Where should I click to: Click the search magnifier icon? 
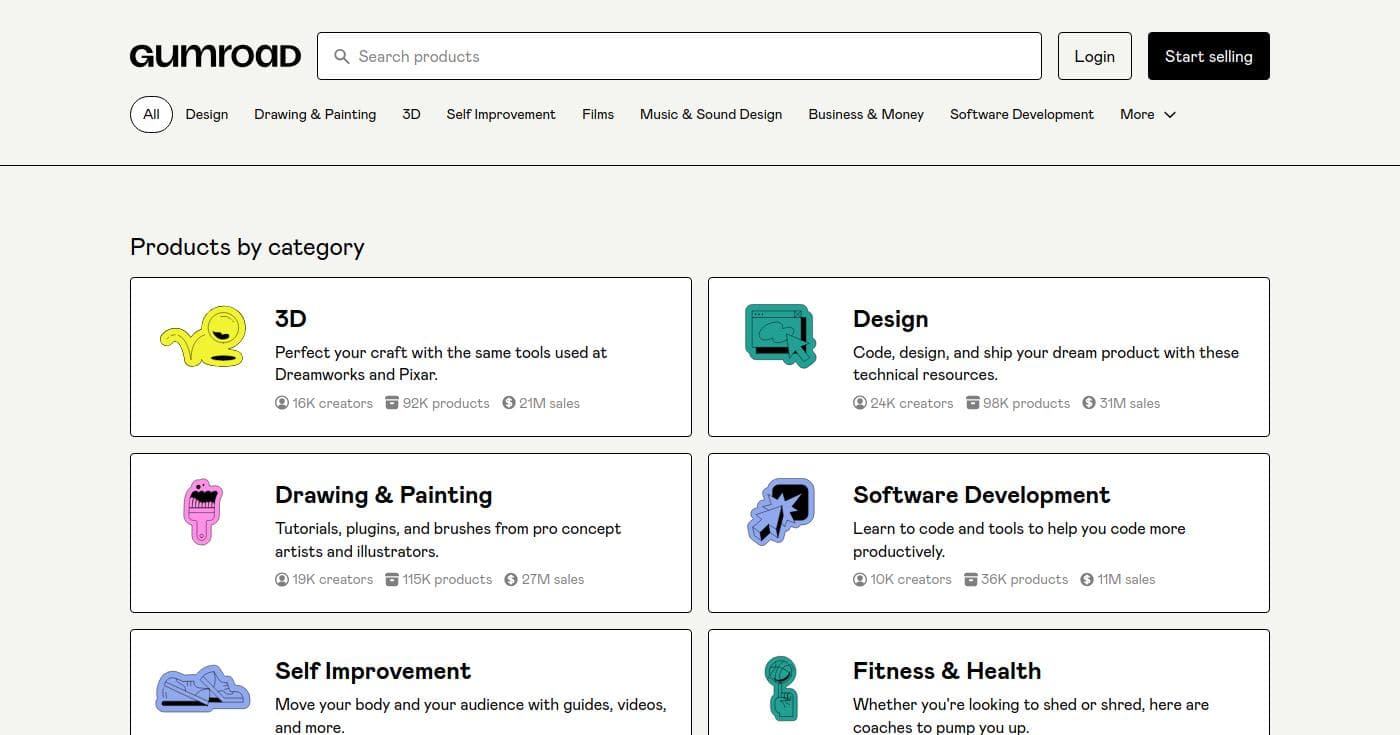point(341,56)
